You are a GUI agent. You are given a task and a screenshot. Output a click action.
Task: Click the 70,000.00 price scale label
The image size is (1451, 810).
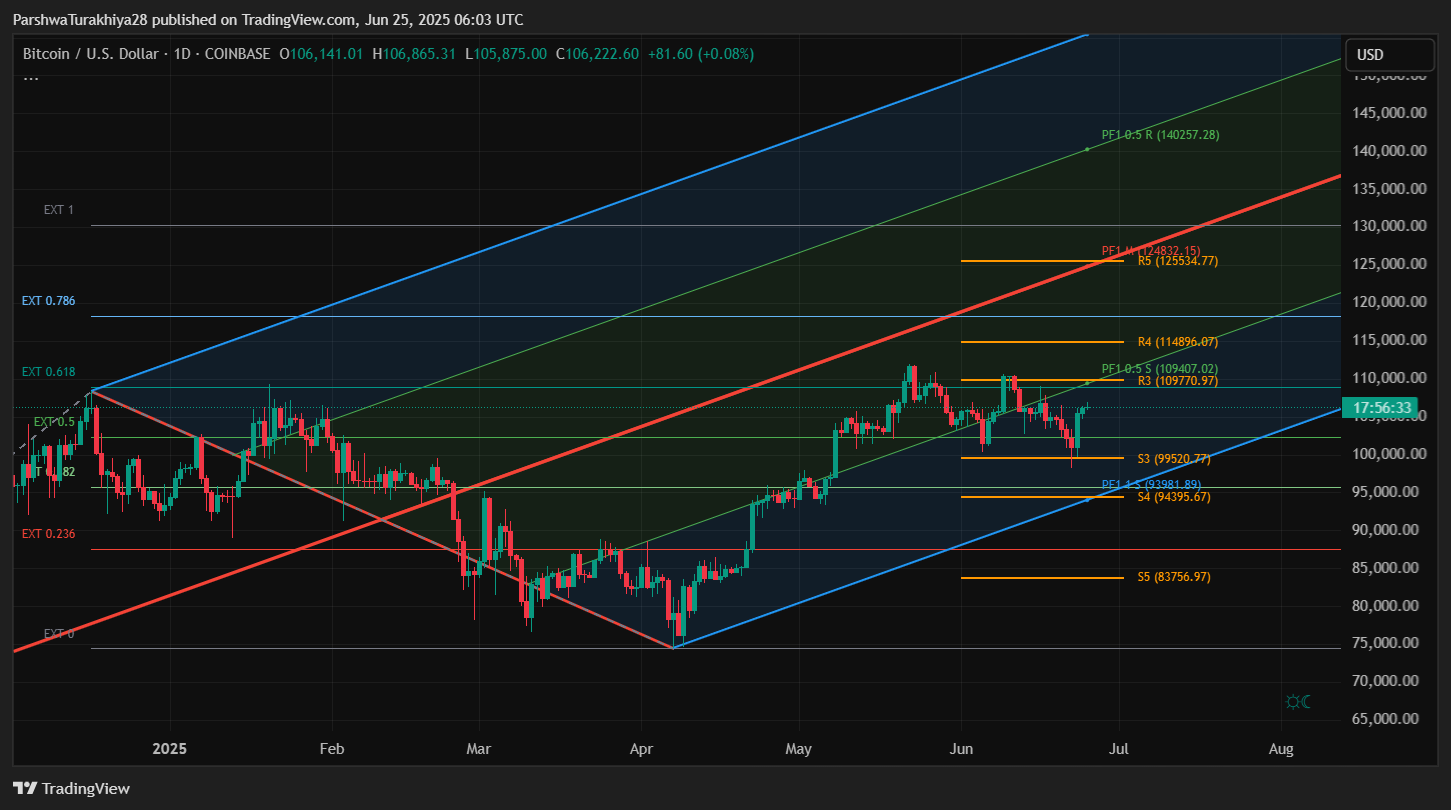(1388, 682)
